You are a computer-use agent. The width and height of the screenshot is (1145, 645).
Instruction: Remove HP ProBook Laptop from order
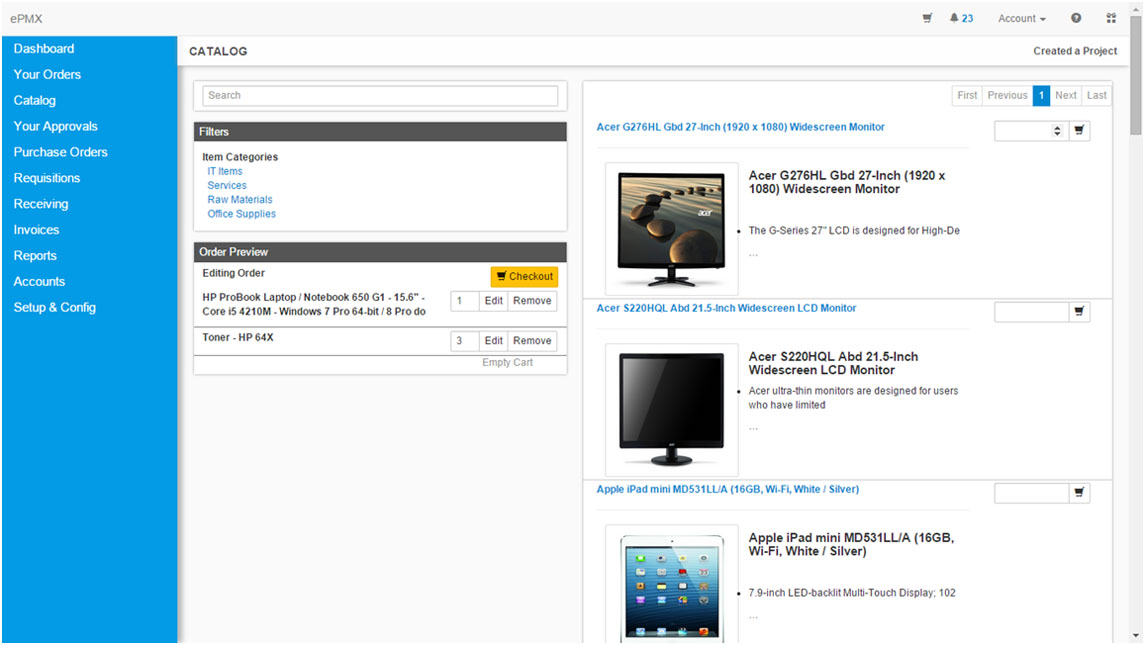coord(532,301)
